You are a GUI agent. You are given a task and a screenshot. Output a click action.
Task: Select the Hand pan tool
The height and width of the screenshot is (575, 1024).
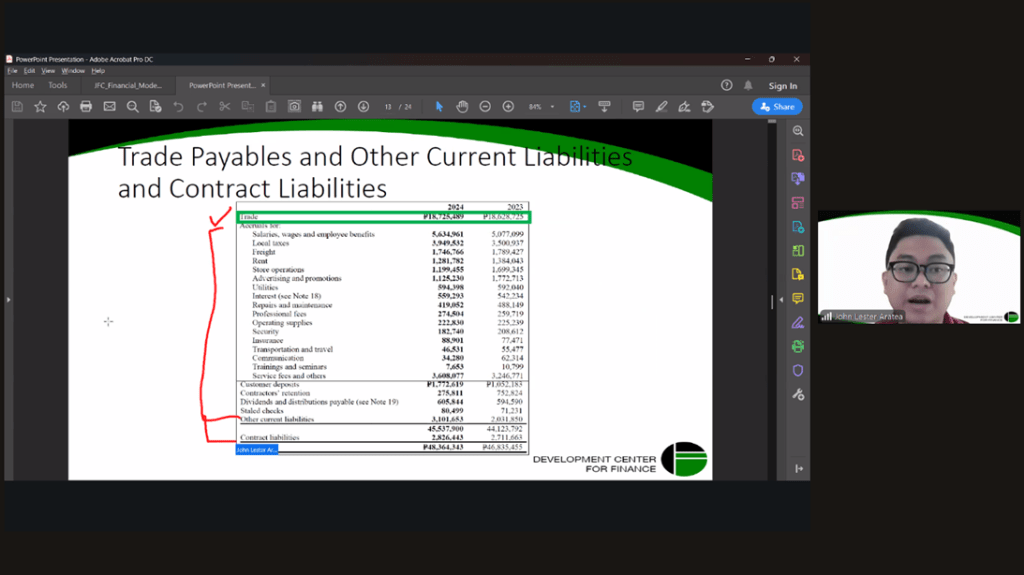point(462,106)
